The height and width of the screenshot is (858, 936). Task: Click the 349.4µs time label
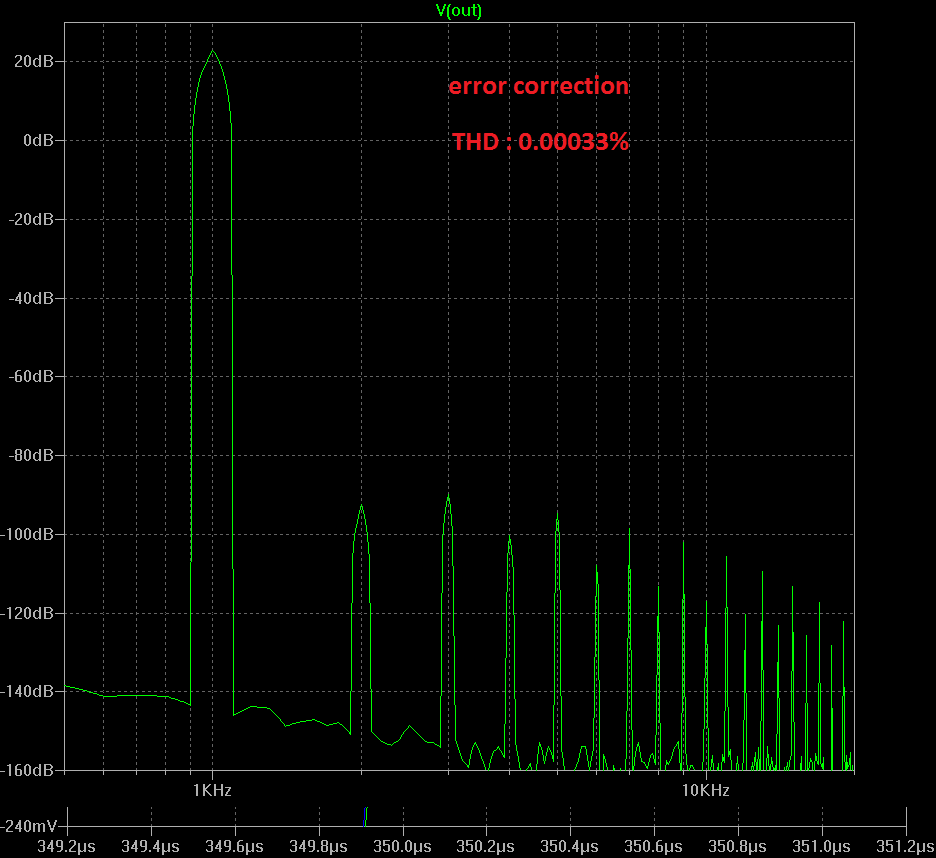pos(150,847)
